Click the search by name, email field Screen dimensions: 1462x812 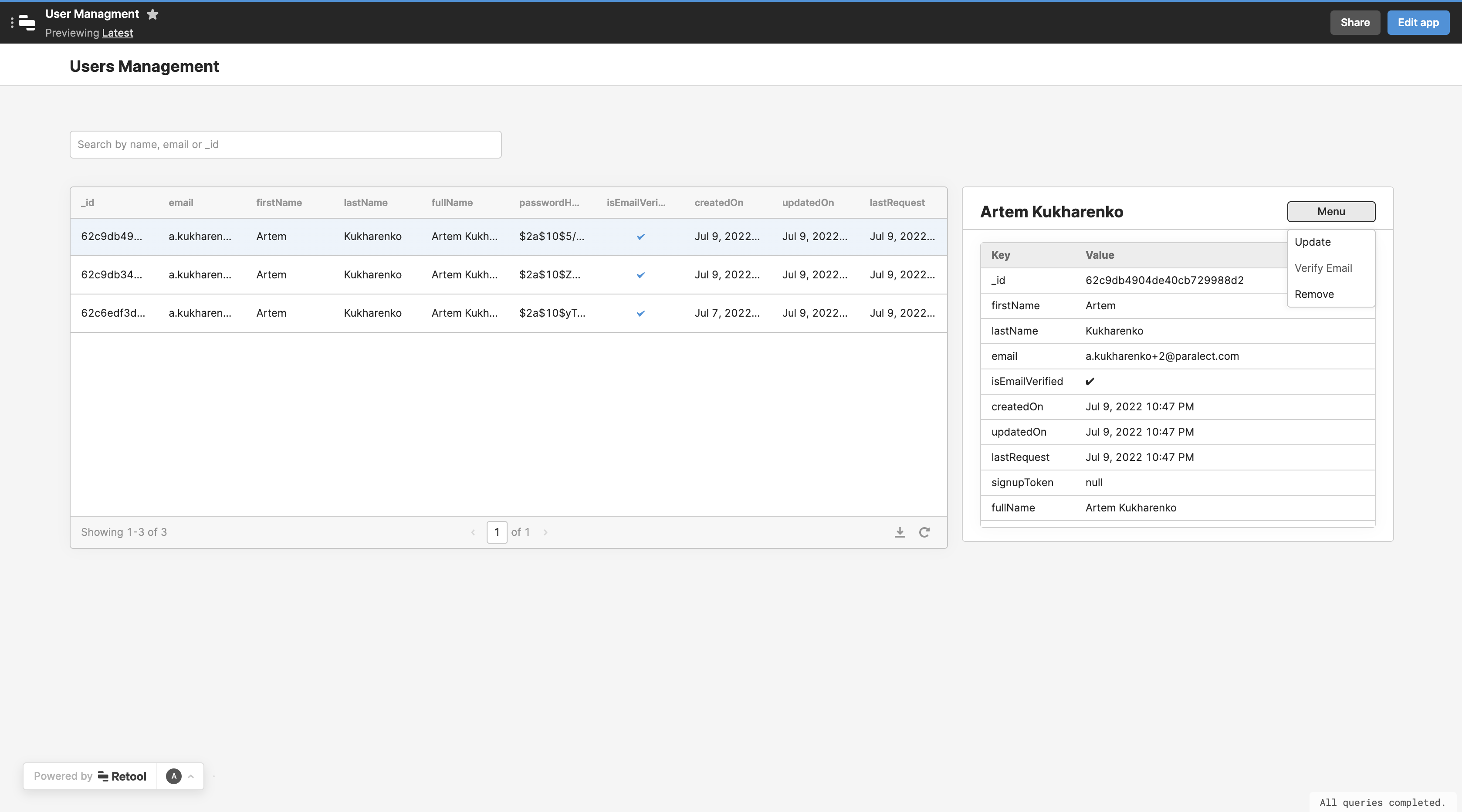[x=285, y=145]
